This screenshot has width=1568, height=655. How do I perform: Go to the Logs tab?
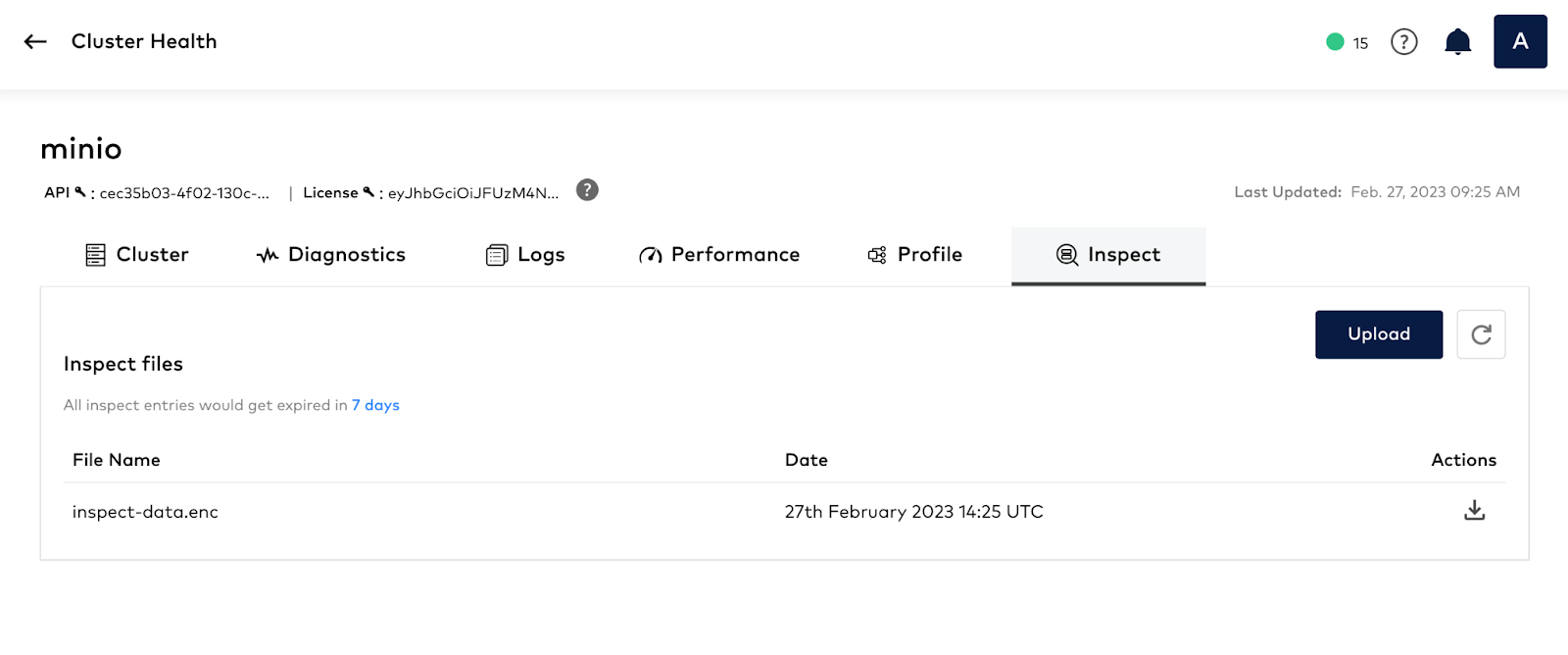click(526, 255)
